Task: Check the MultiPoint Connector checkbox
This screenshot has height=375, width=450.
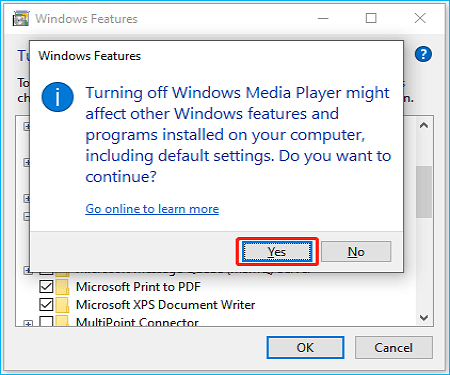Action: click(x=46, y=321)
